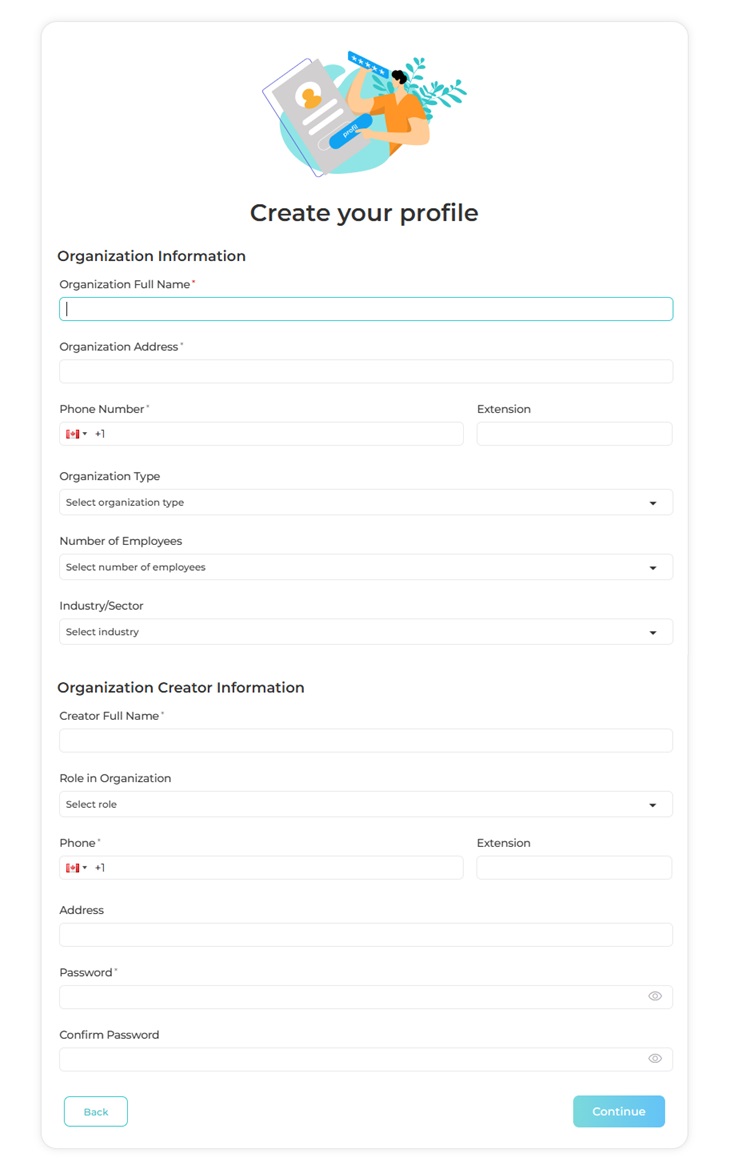Open the country flag selector for Phone Number
Viewport: 729px width, 1172px height.
pos(76,433)
